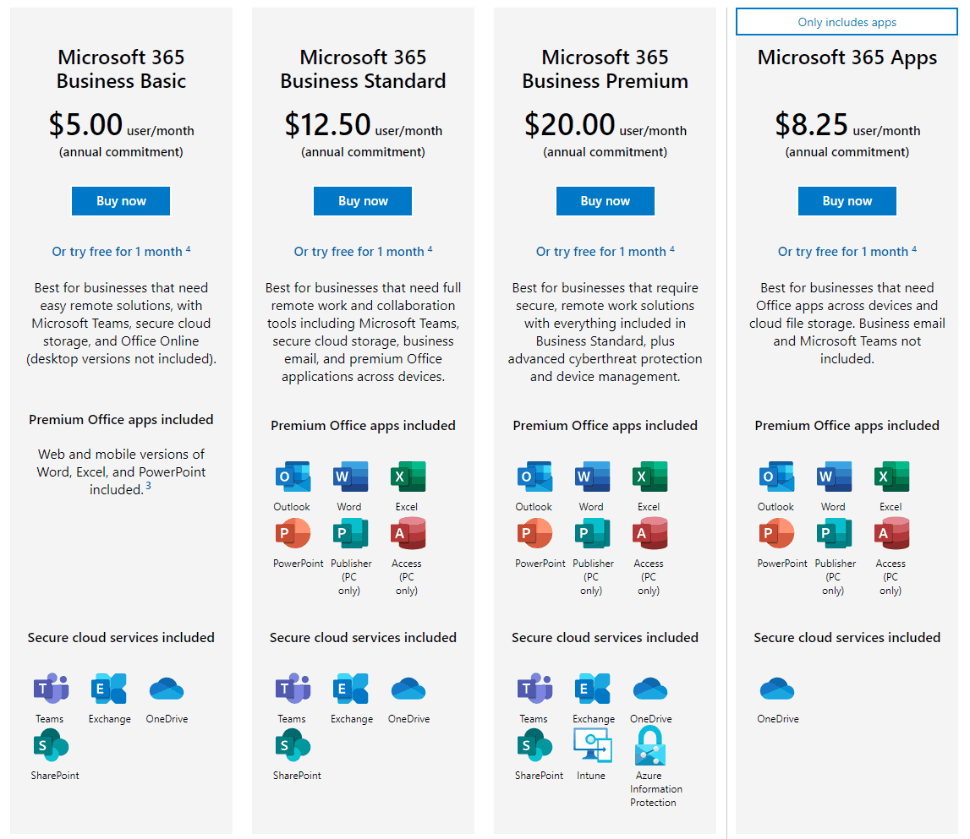Click Buy now under Microsoft 365 Apps
The image size is (970, 839).
847,201
